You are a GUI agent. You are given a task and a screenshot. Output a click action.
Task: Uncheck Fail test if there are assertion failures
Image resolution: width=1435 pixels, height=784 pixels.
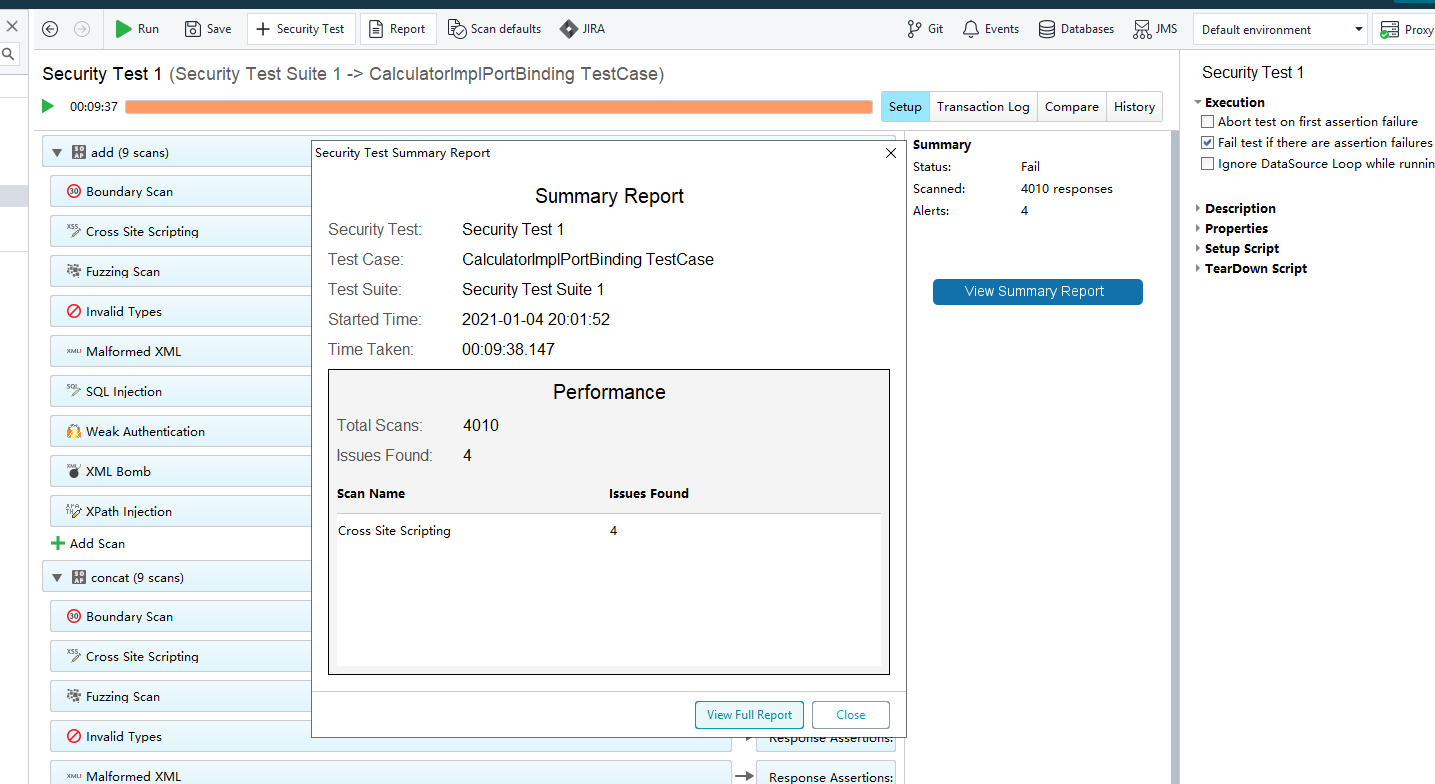pyautogui.click(x=1208, y=143)
